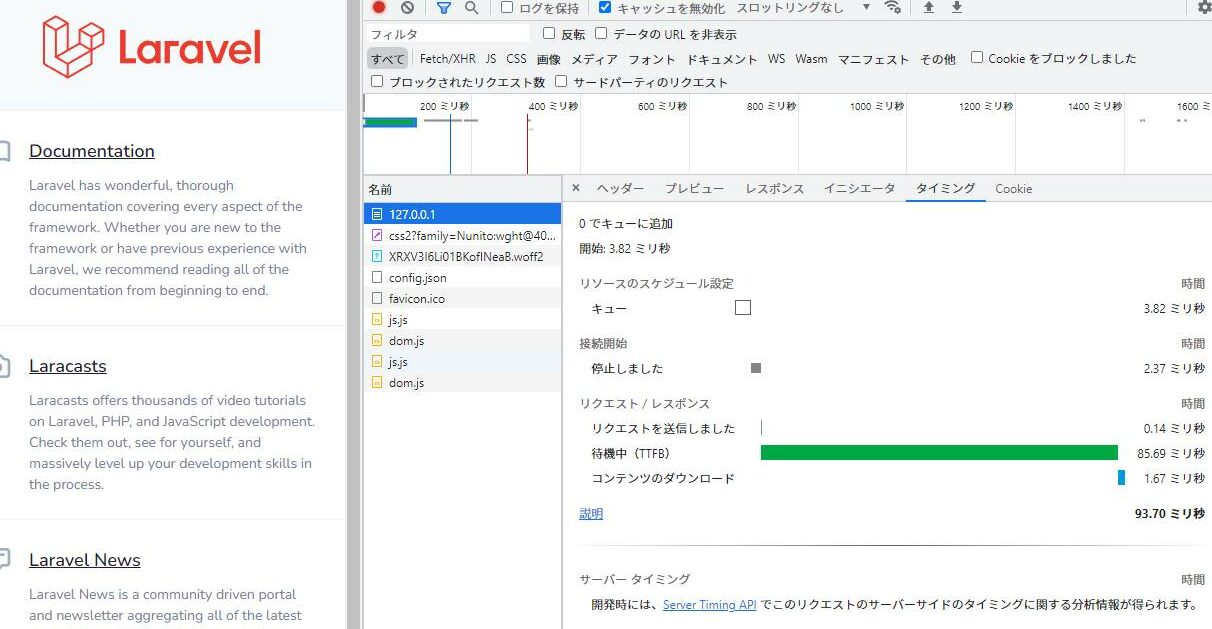This screenshot has height=629, width=1212.
Task: Click document icon beside 127.0.0.1
Action: click(x=377, y=214)
